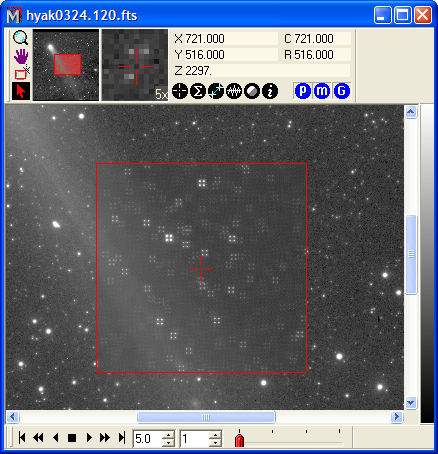This screenshot has width=438, height=454.
Task: Click the half-shaded contrast circle icon
Action: 252,91
